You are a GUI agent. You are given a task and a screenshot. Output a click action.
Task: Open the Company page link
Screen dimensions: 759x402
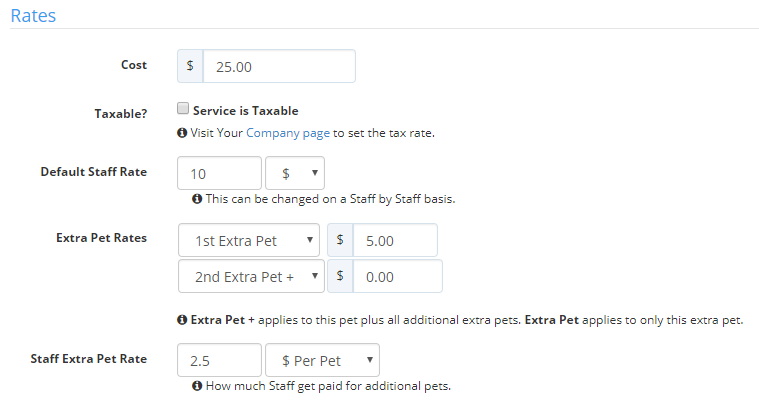[x=288, y=133]
